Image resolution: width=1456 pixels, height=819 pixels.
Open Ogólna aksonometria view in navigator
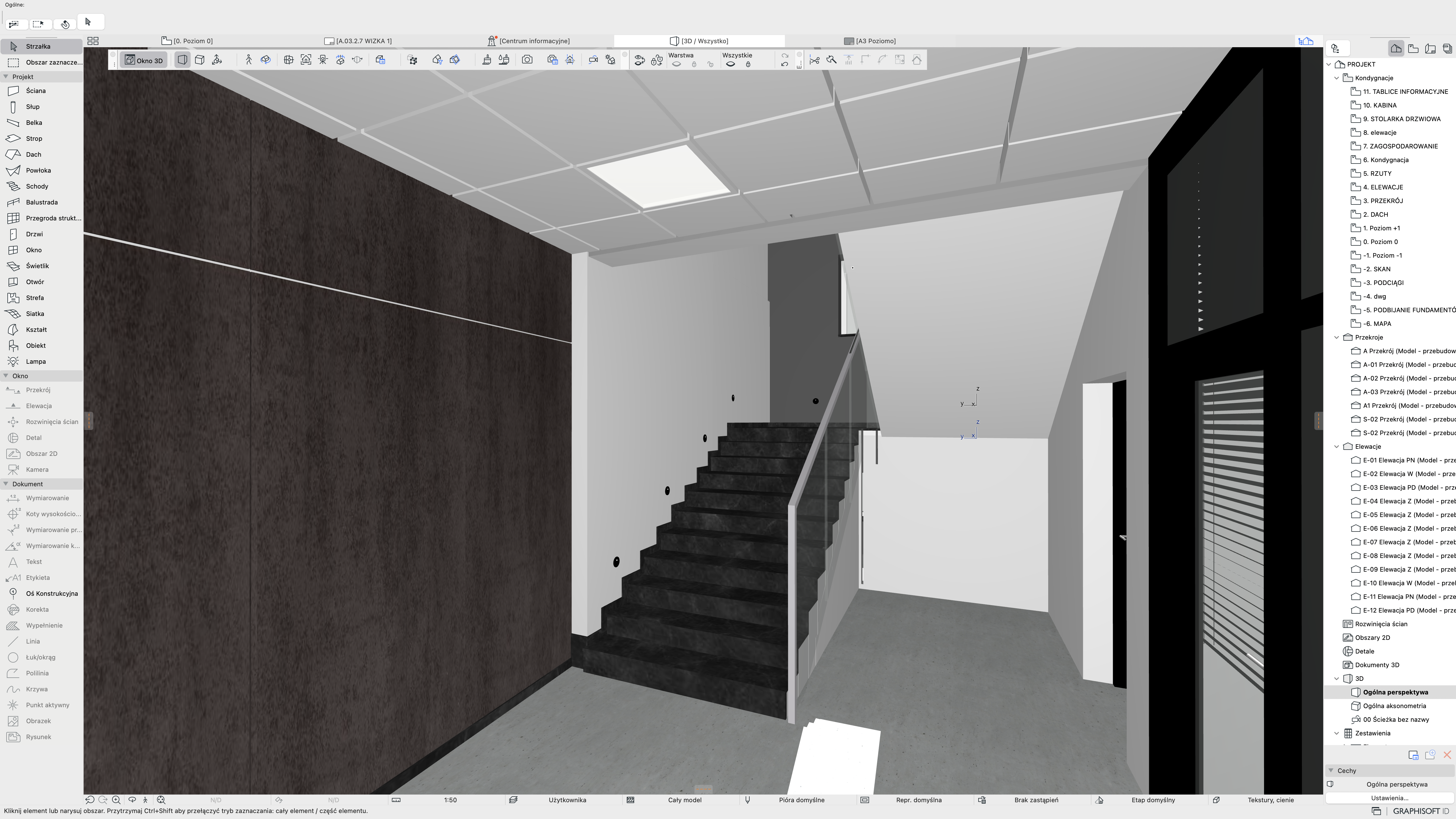[x=1394, y=706]
